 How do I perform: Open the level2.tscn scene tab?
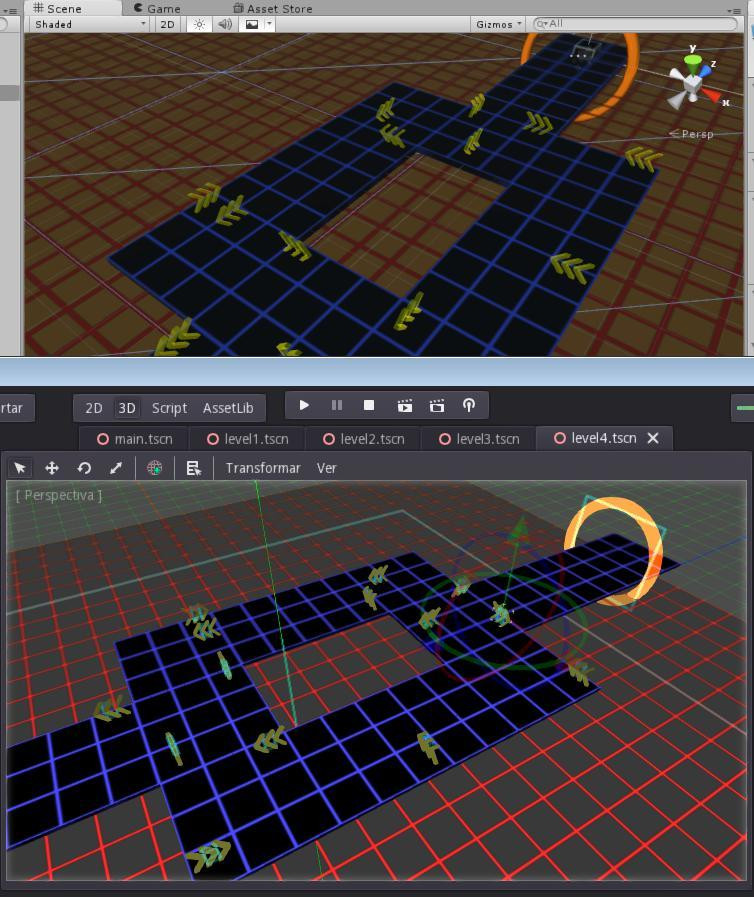[363, 439]
